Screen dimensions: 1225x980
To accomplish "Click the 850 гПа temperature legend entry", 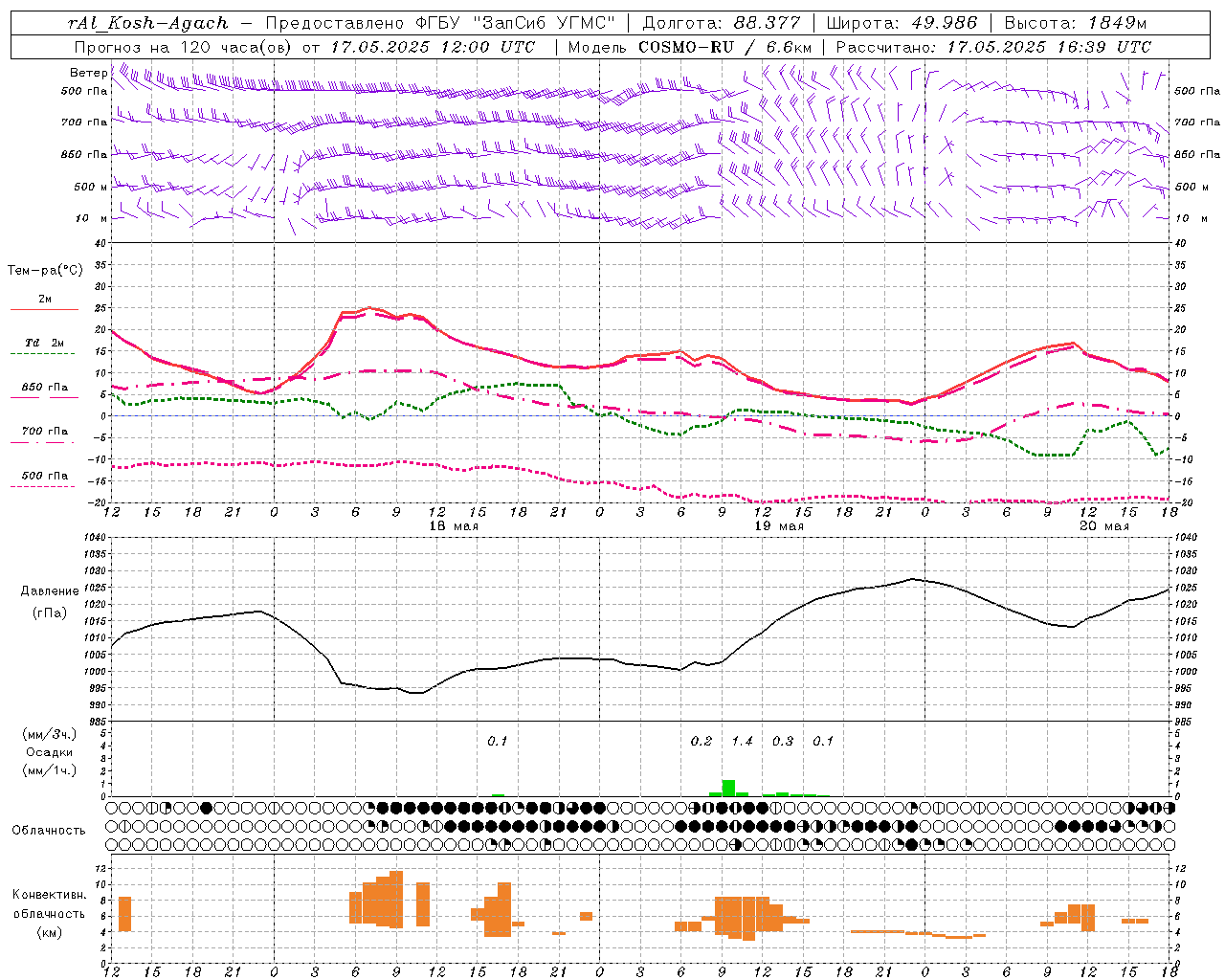I will [x=44, y=388].
